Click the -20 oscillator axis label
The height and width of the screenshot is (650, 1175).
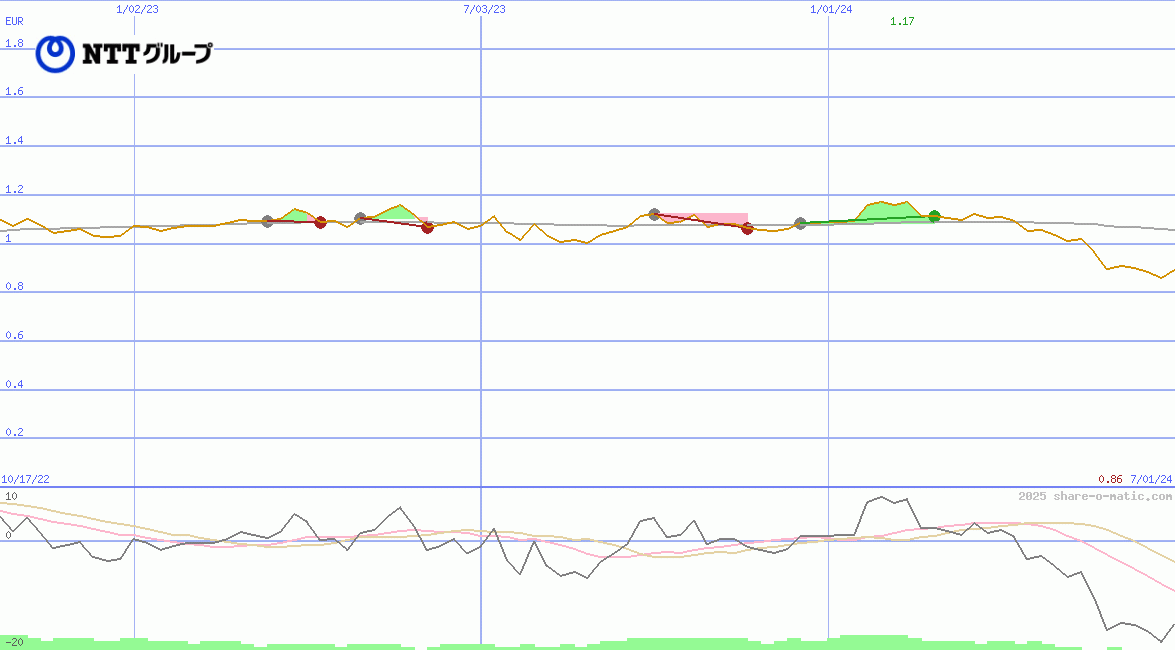(x=14, y=641)
